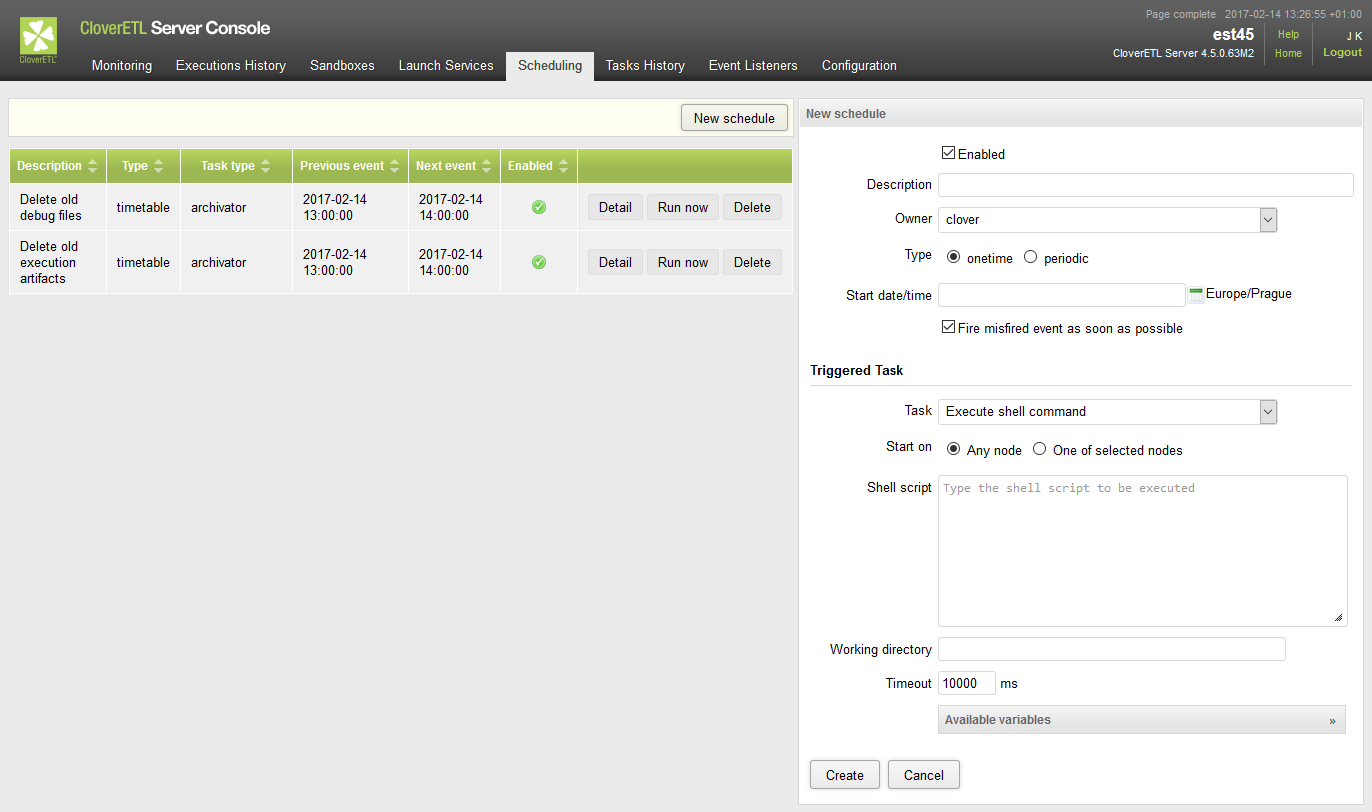Click the Start date/time input field

pyautogui.click(x=1061, y=294)
